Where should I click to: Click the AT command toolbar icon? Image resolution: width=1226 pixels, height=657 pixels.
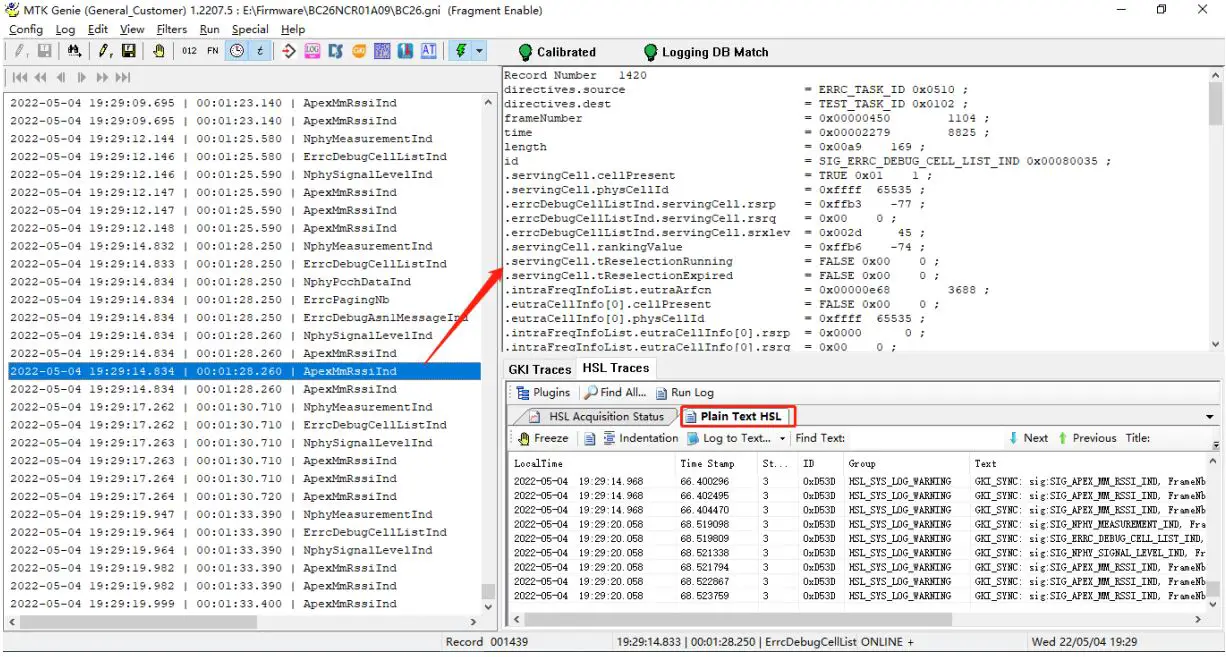click(x=429, y=51)
